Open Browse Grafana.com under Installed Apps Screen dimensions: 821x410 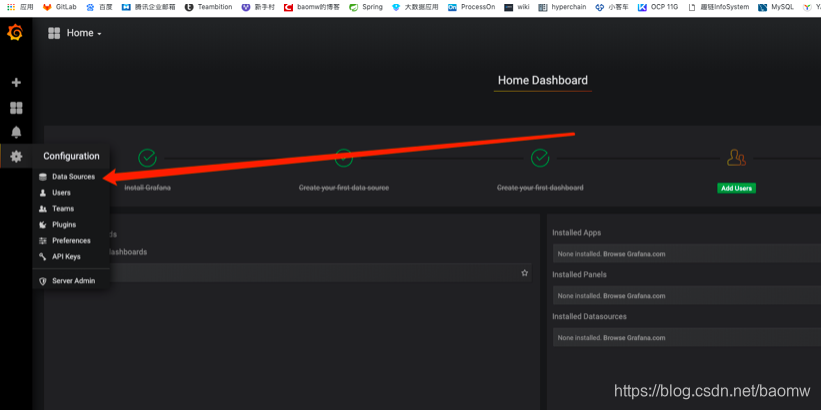(x=634, y=254)
